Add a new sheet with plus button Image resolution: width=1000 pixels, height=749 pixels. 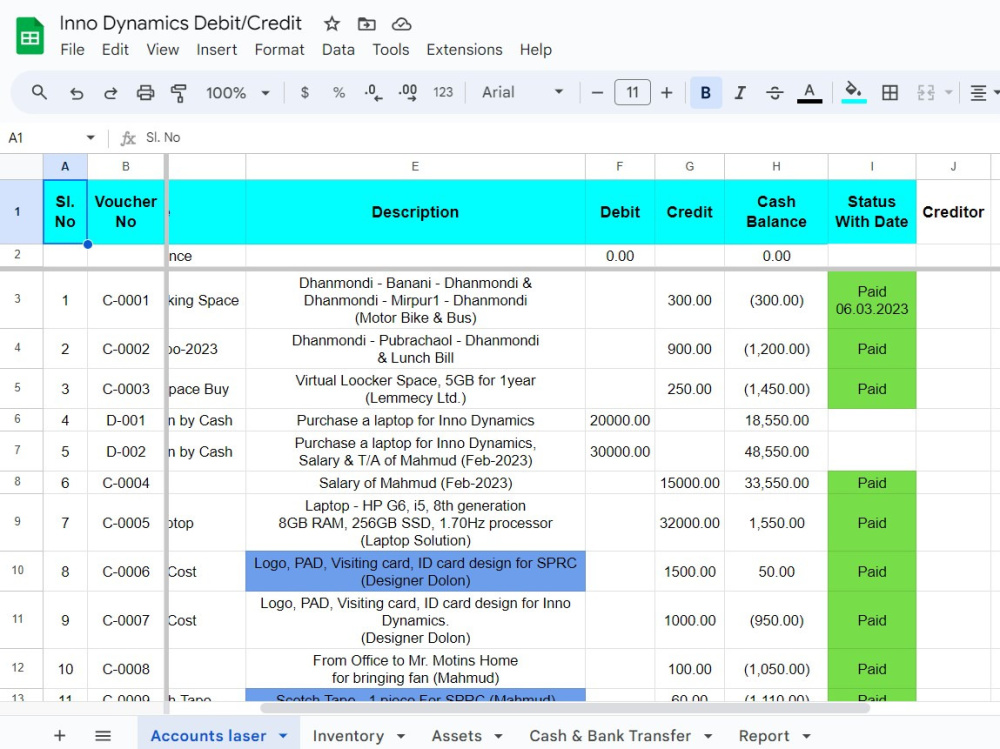click(59, 736)
